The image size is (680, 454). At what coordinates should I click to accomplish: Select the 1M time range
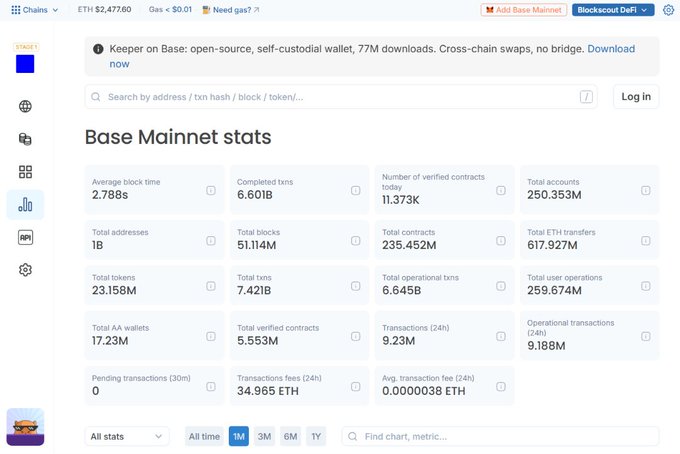tap(239, 436)
